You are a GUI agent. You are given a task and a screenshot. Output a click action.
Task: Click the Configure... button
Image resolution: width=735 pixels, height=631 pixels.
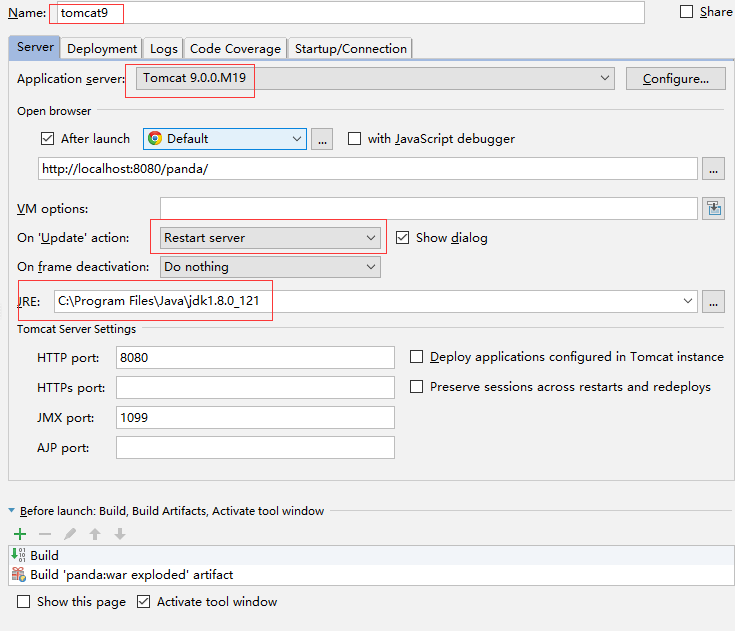tap(675, 79)
